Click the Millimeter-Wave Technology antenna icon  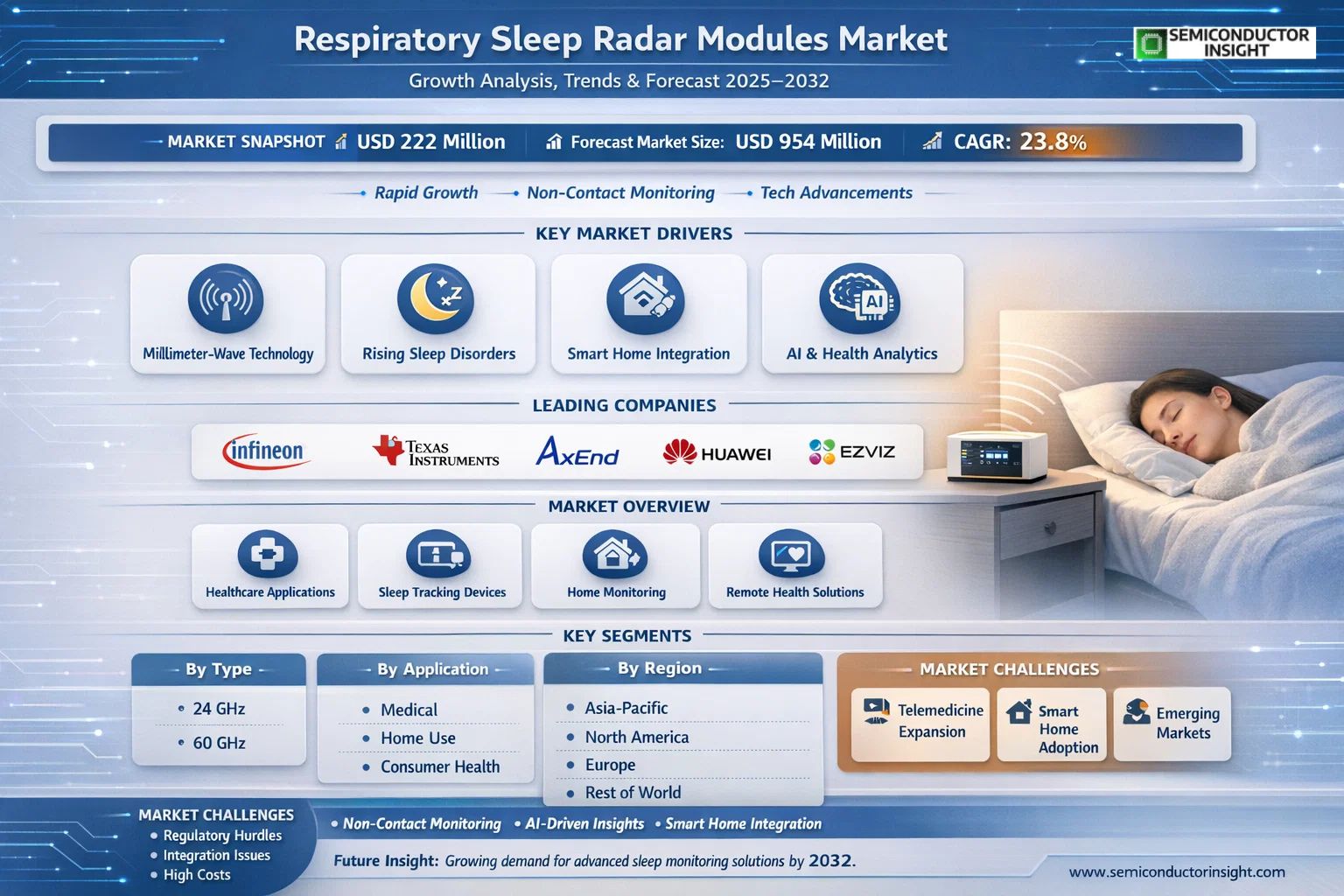[x=226, y=298]
